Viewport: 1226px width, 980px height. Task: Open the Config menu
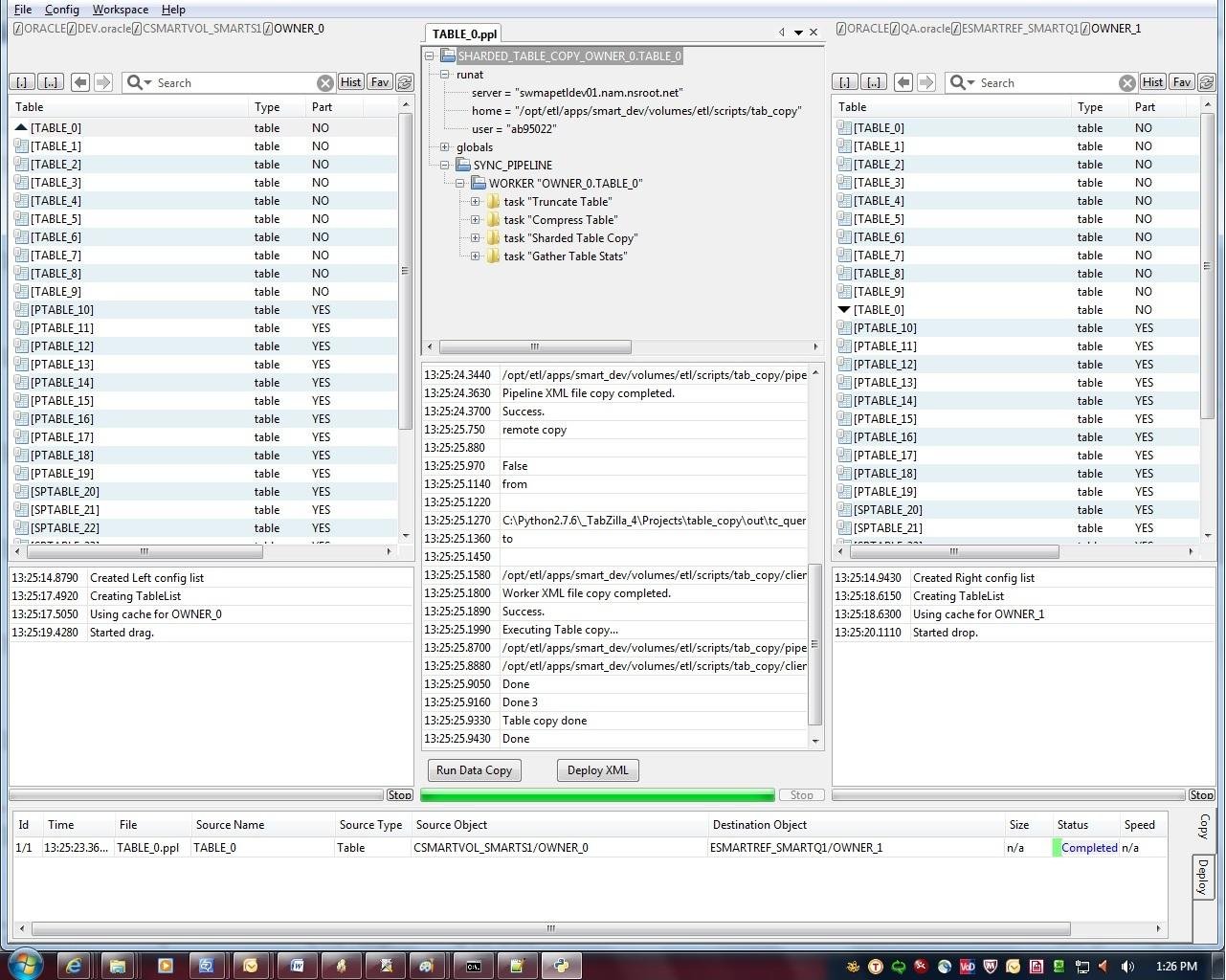(62, 9)
